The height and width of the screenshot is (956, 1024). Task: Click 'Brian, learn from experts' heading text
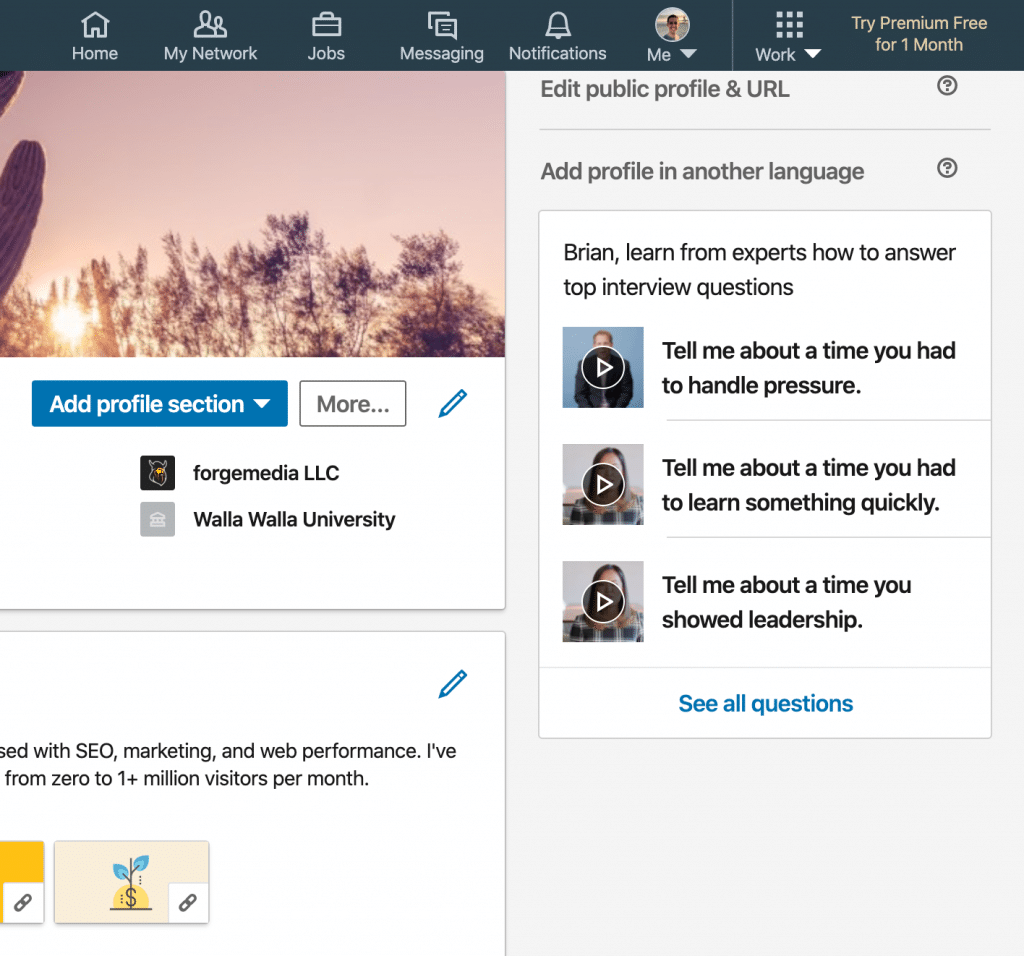coord(760,270)
